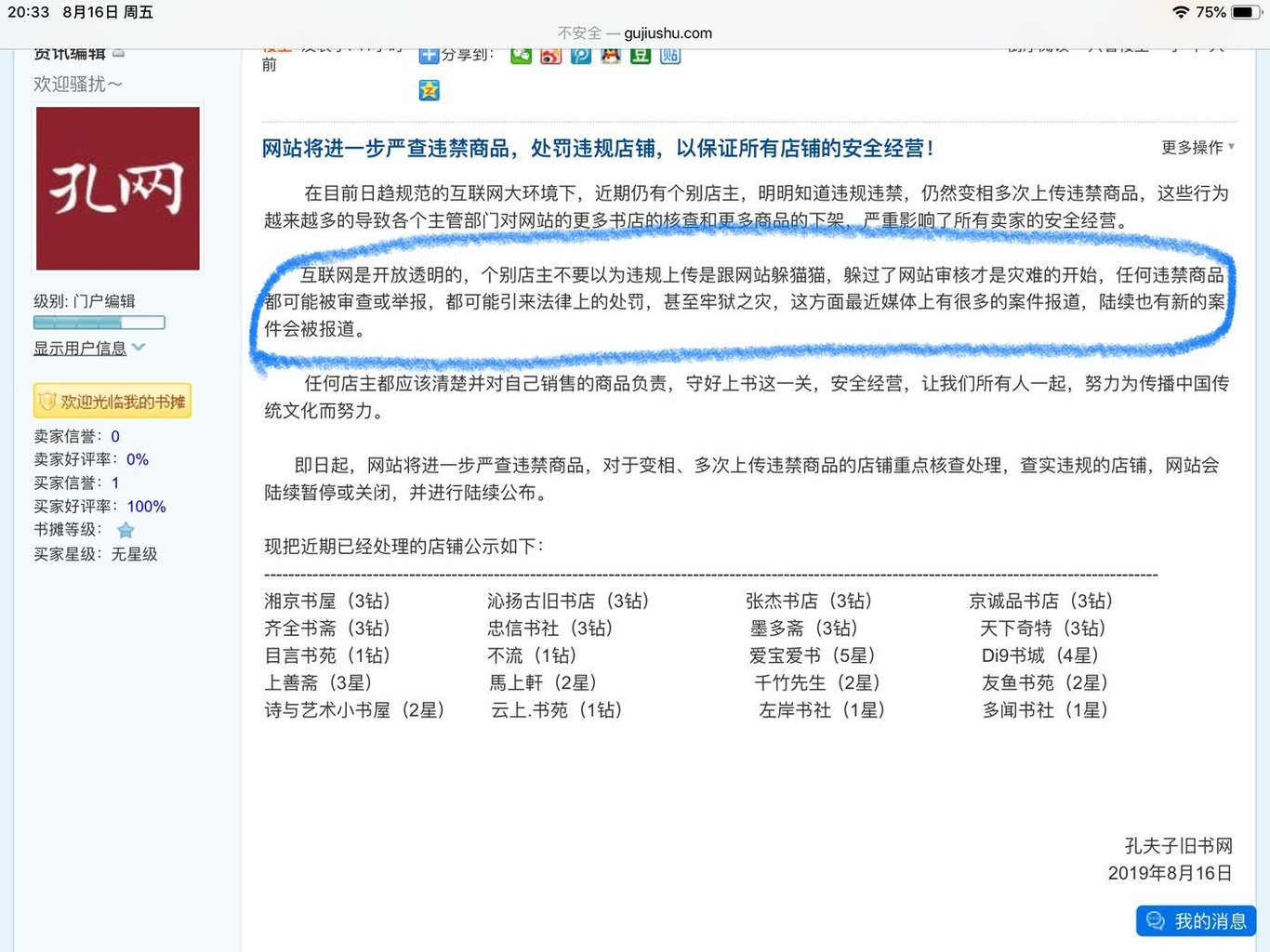Click the 级别: 门户编辑 label
This screenshot has height=952, width=1270.
(x=85, y=301)
